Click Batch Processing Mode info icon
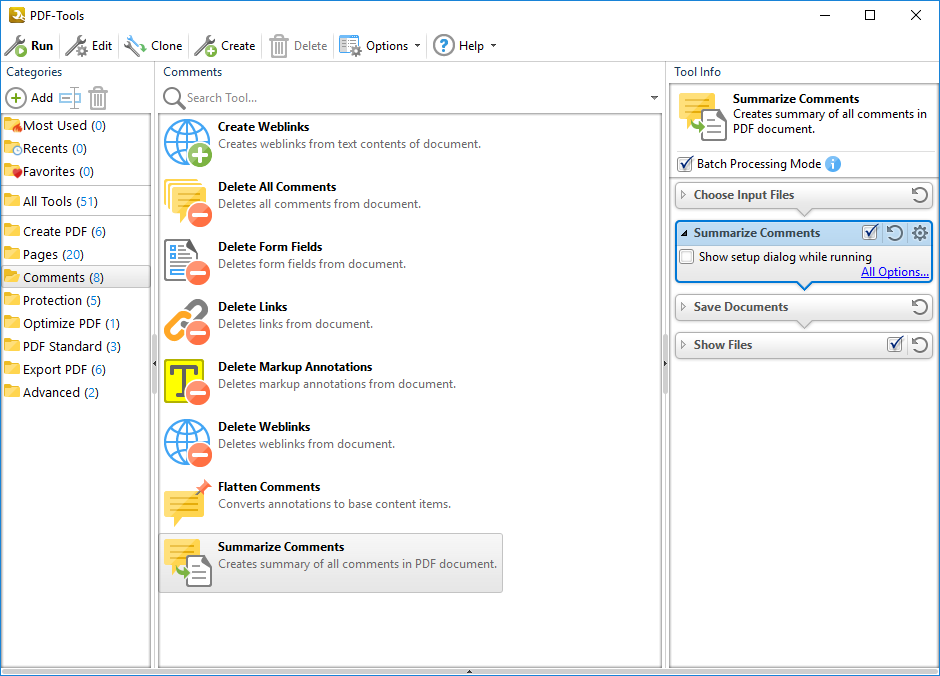 pyautogui.click(x=833, y=164)
